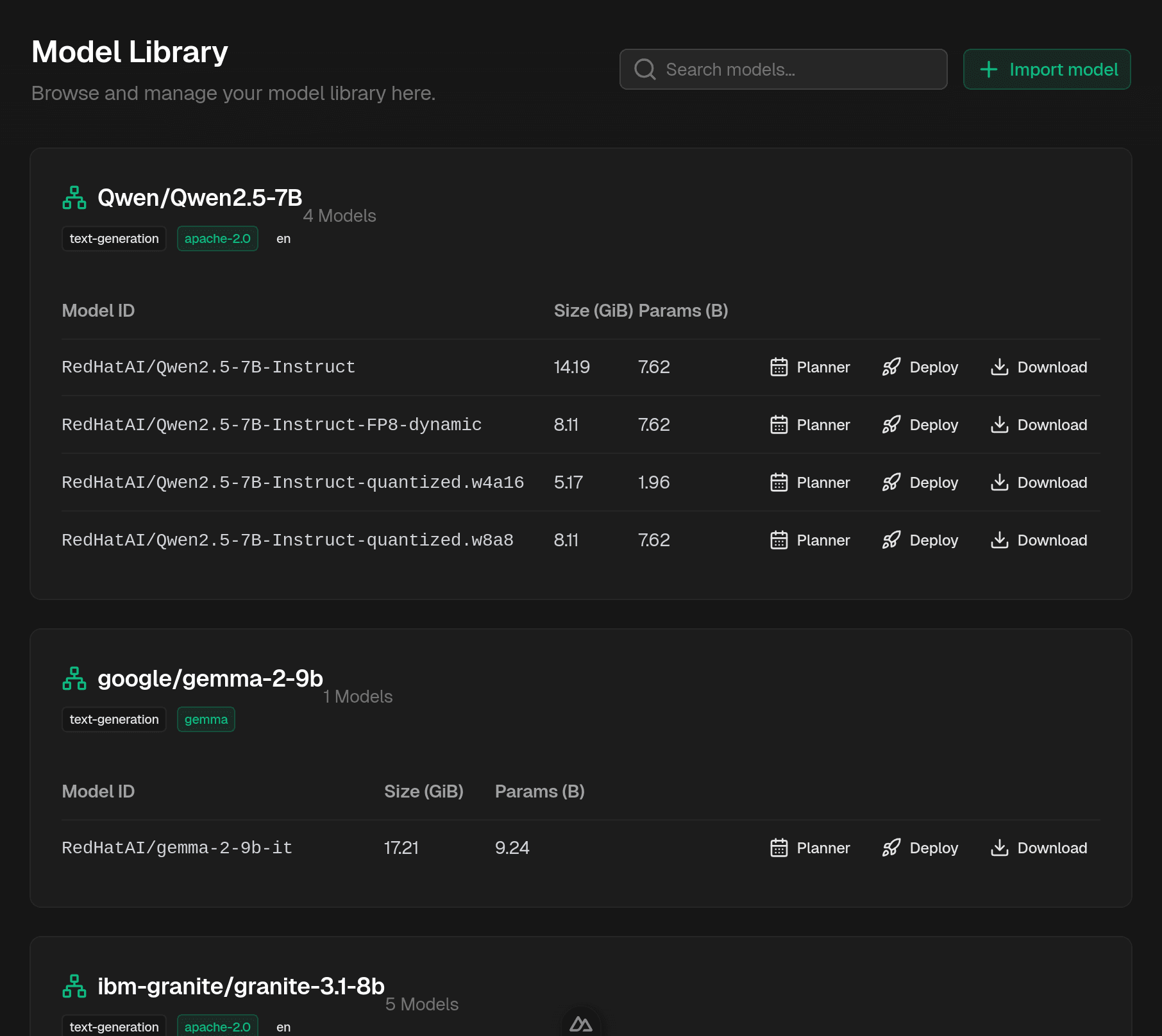Click model ID RedHatAI/gemma-2-9b-it
1162x1036 pixels.
[177, 848]
